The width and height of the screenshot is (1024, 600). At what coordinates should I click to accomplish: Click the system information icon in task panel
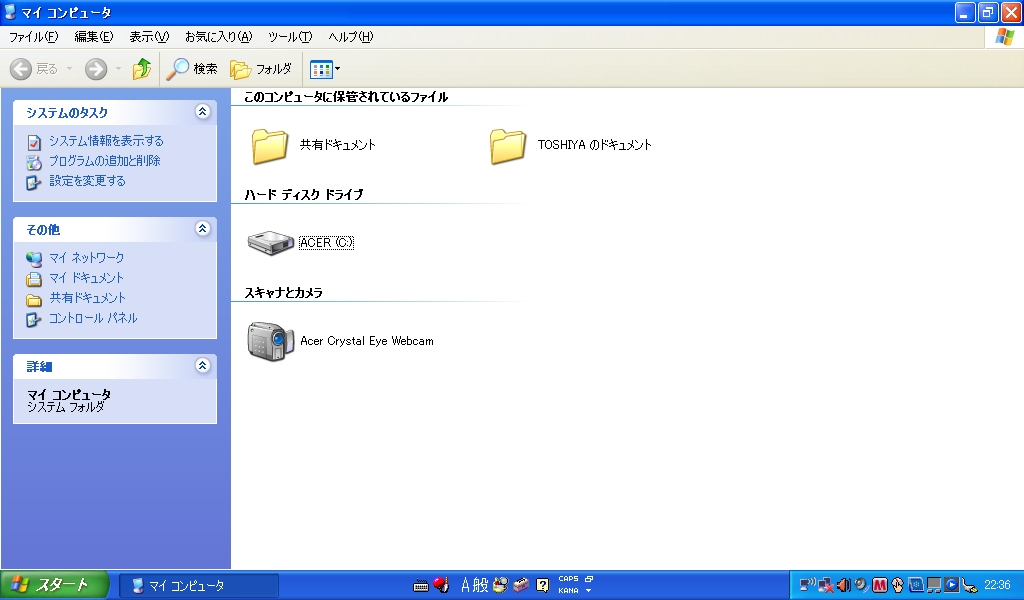[x=34, y=142]
